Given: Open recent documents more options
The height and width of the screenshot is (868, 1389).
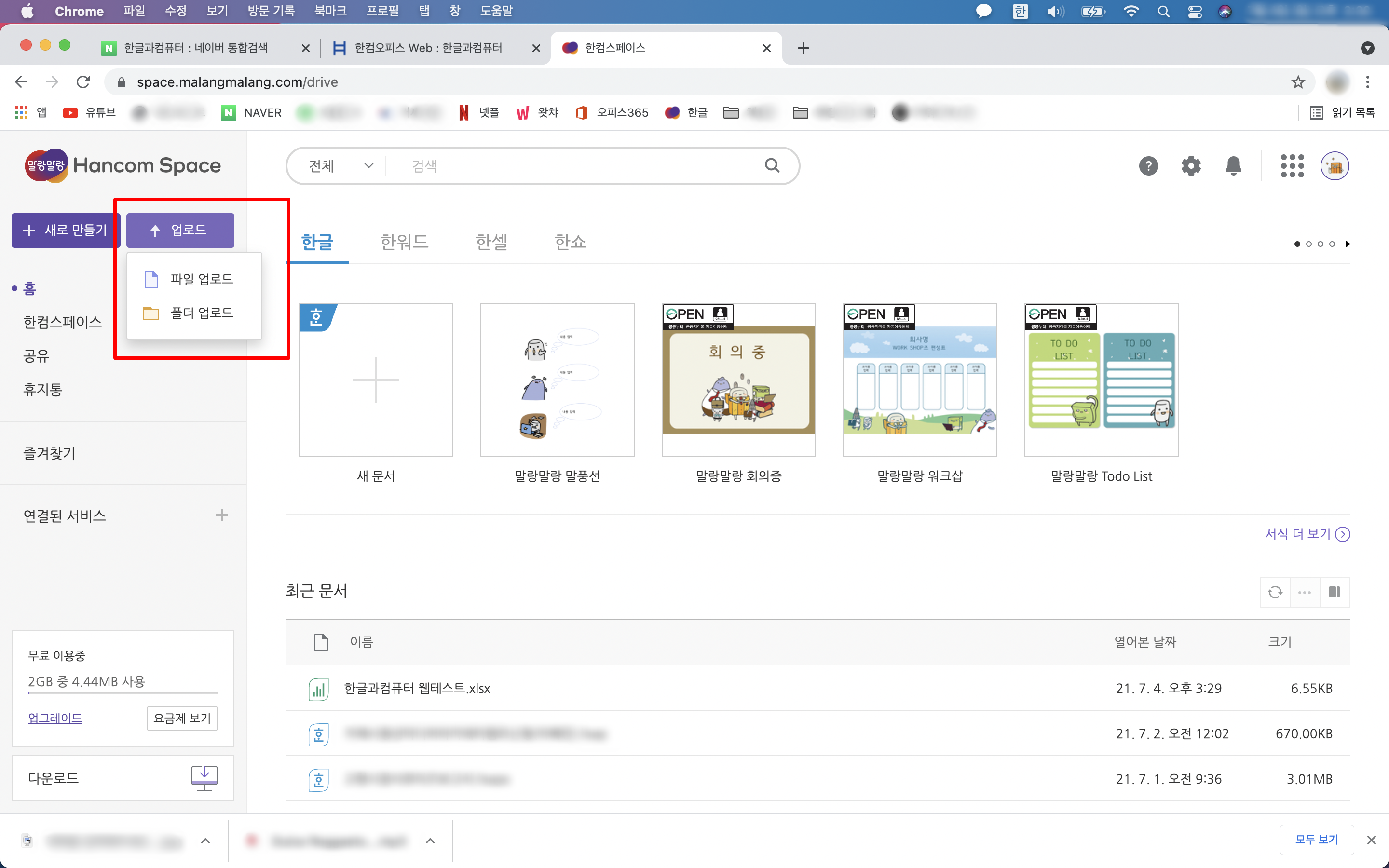Looking at the screenshot, I should tap(1305, 592).
